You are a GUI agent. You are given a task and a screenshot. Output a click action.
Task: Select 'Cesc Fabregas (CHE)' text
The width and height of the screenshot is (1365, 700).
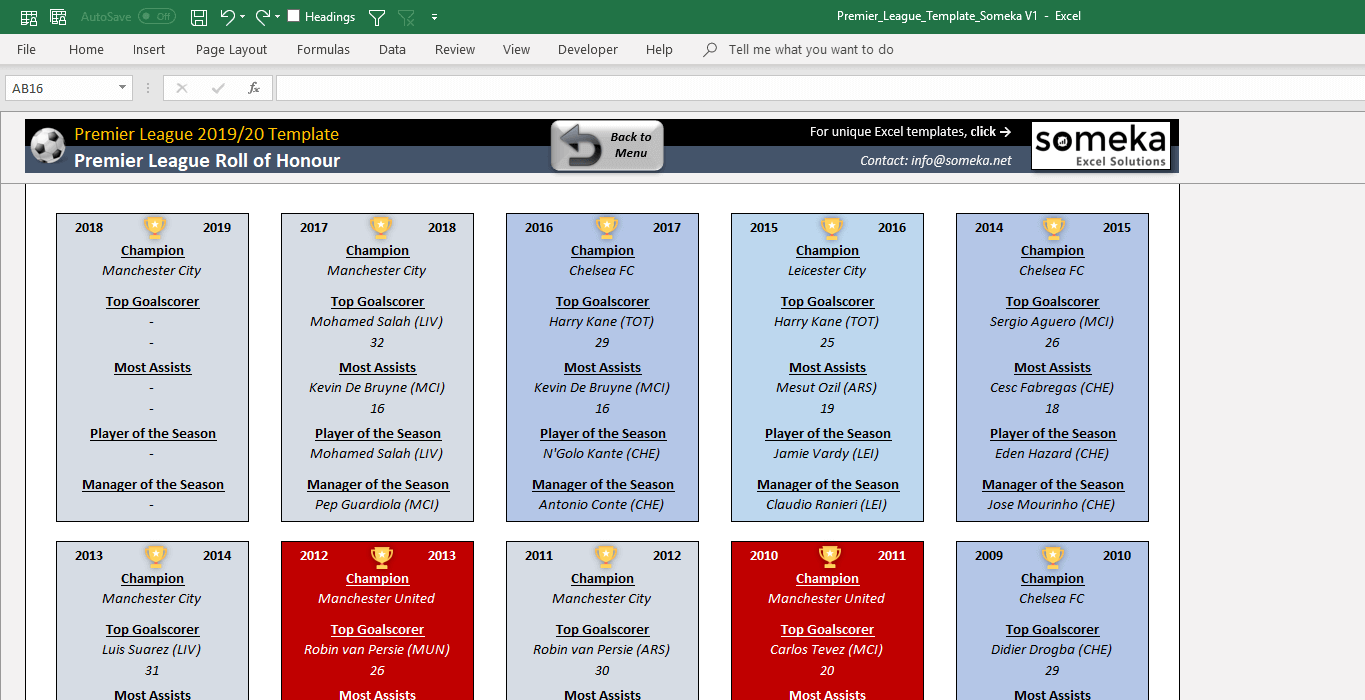point(1052,388)
